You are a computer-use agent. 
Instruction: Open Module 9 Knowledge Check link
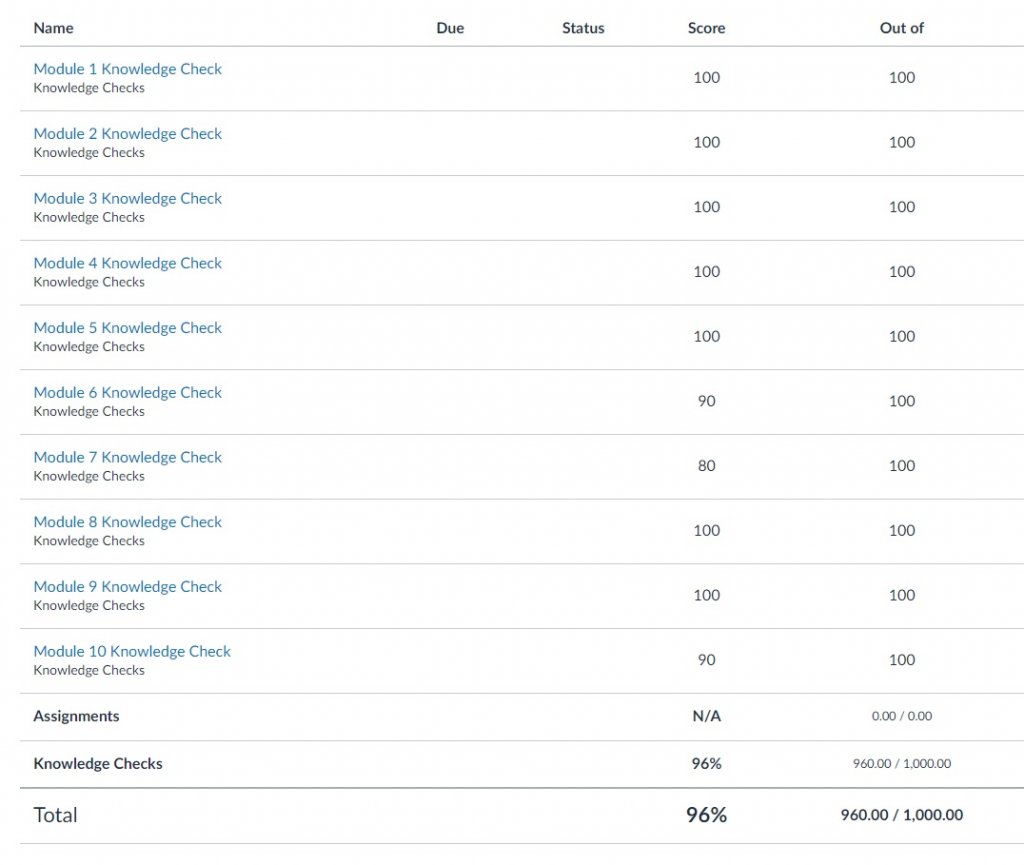click(127, 586)
